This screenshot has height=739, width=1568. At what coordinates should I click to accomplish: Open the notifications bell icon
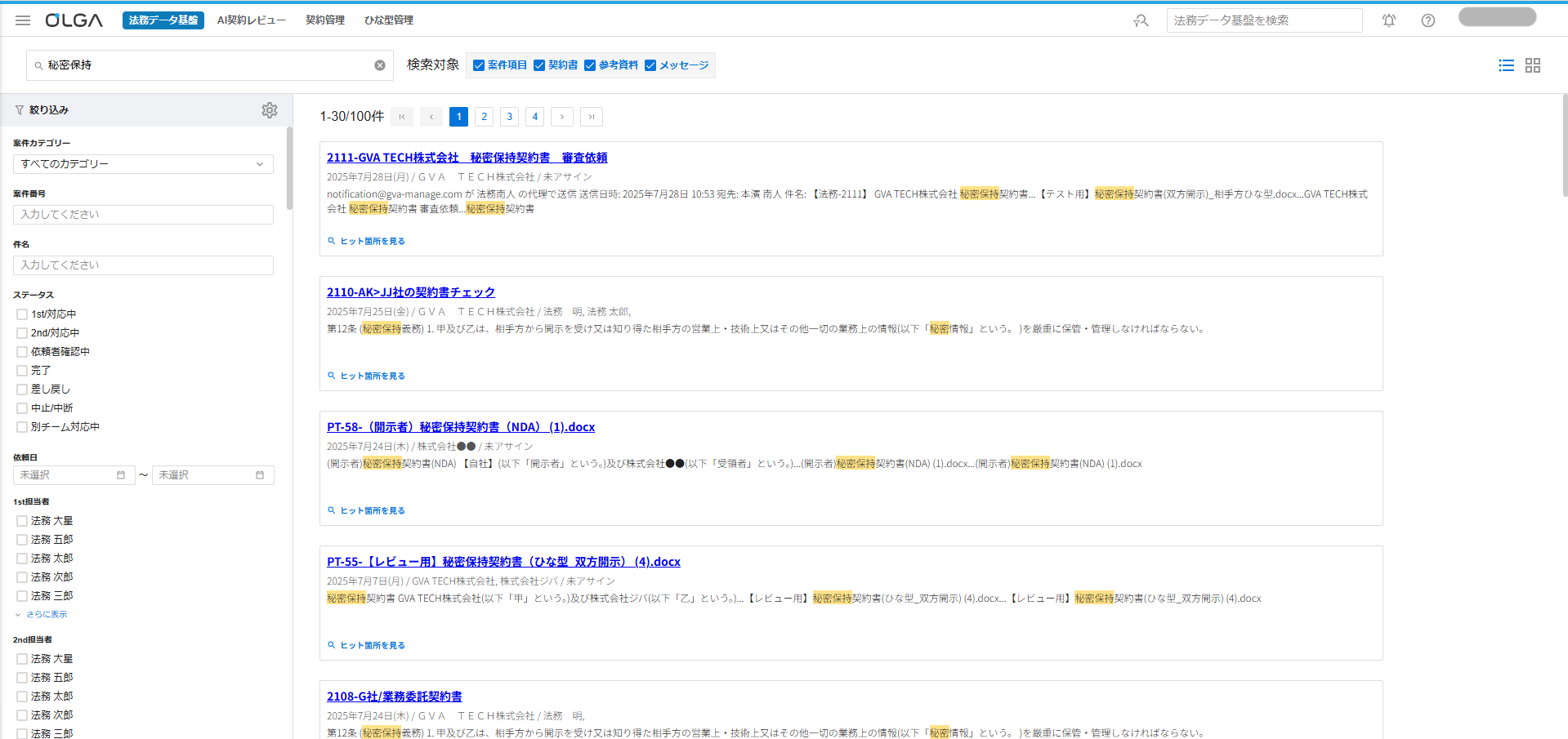[1389, 20]
